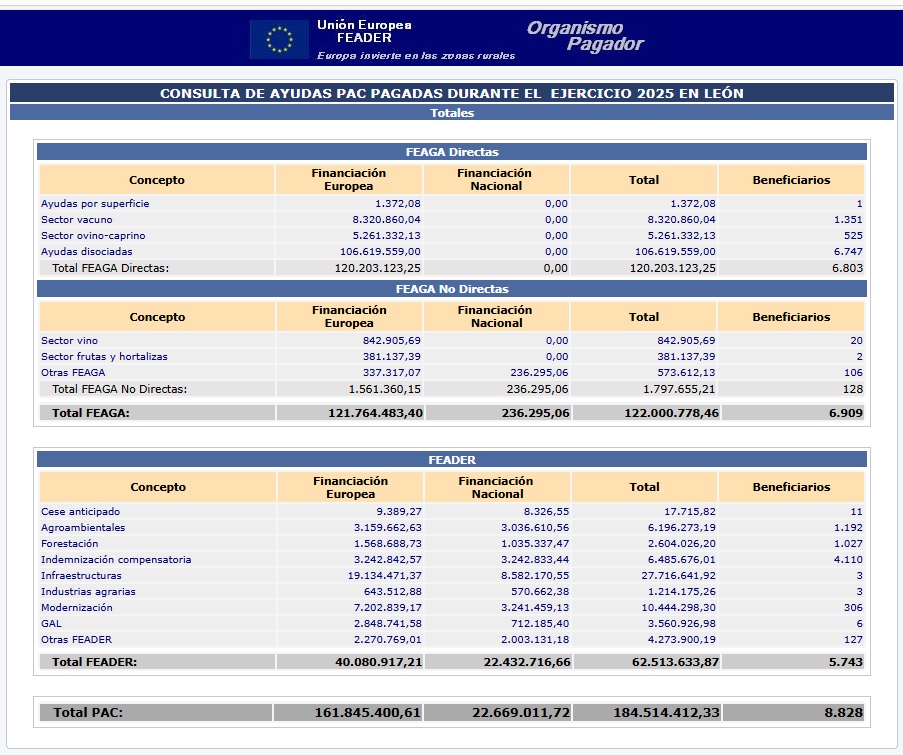Click the Total PAC row label
Image resolution: width=903 pixels, height=755 pixels.
88,713
